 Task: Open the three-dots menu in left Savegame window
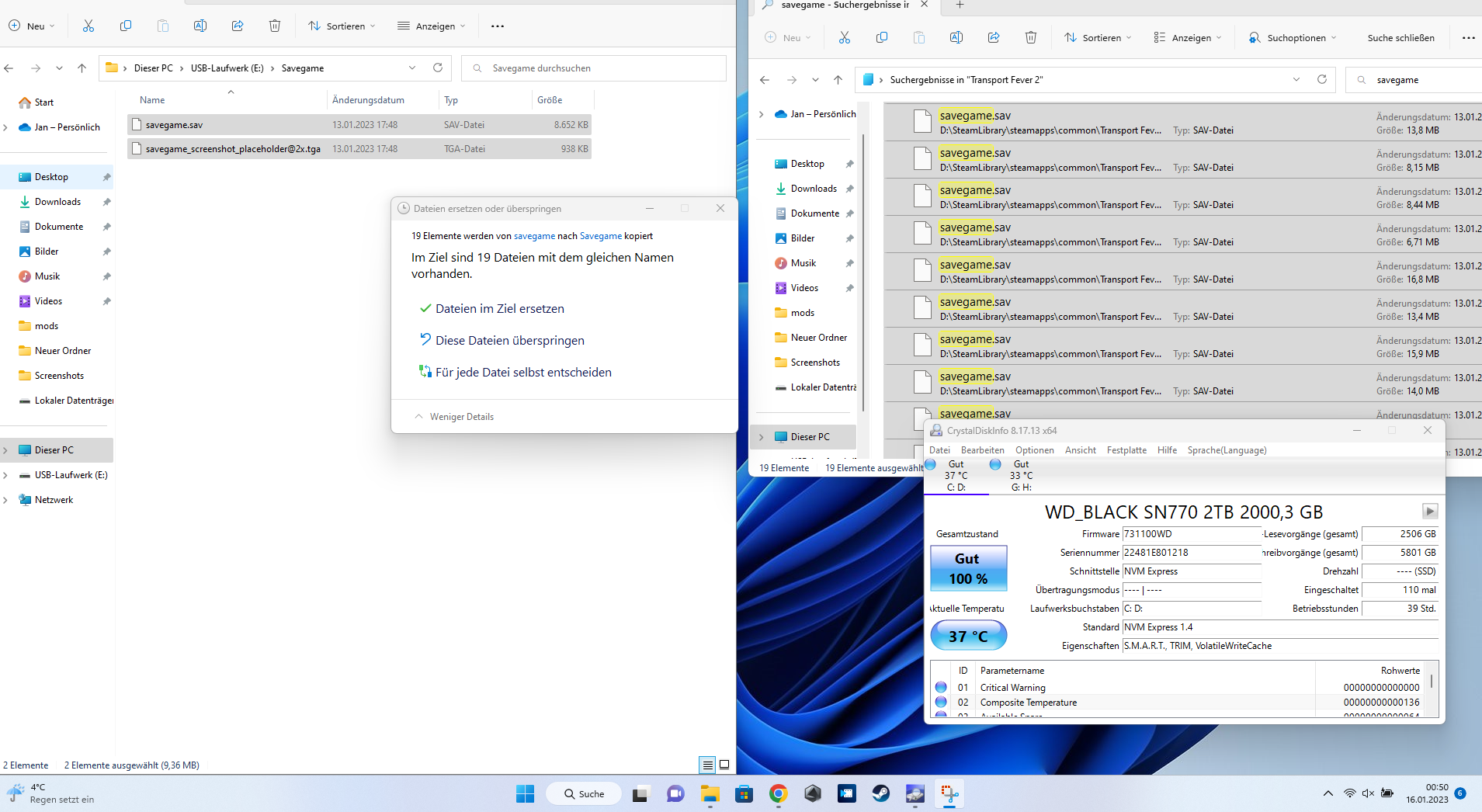[x=498, y=26]
